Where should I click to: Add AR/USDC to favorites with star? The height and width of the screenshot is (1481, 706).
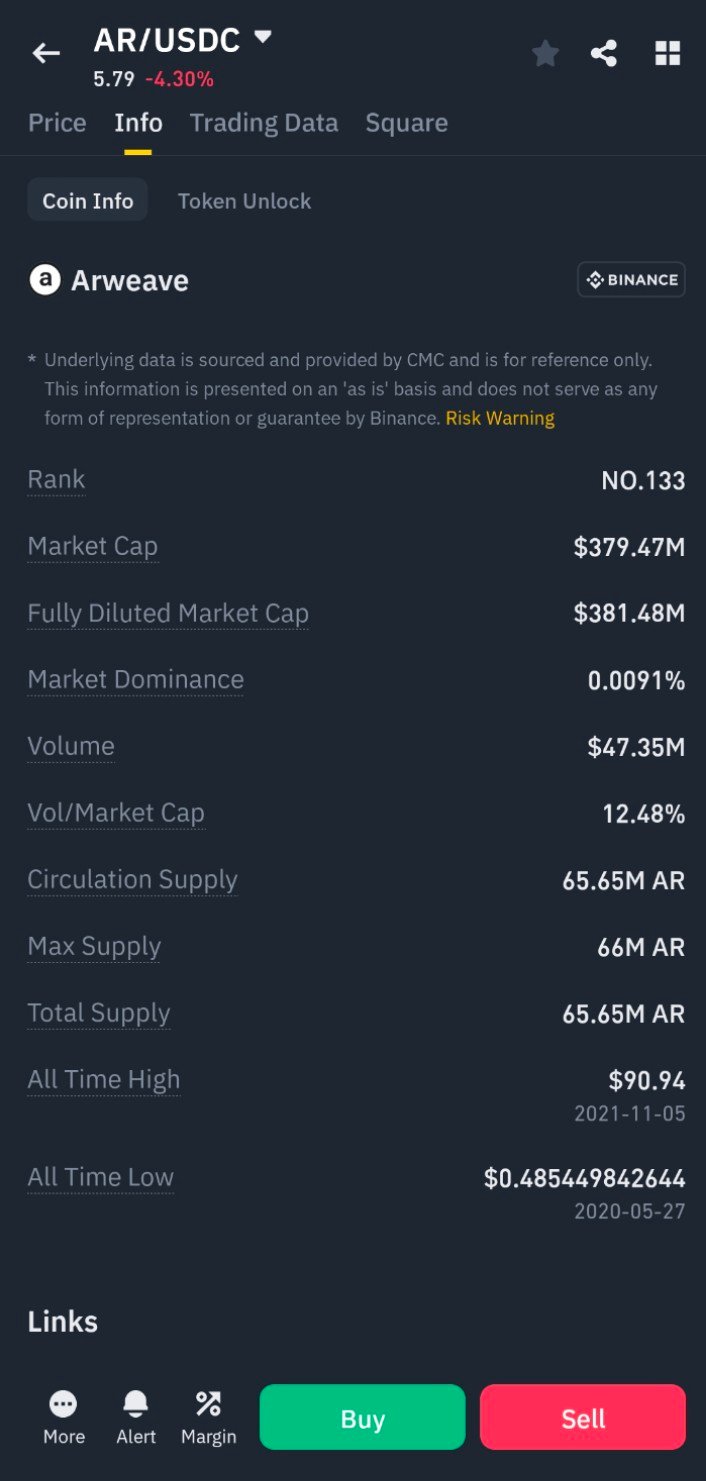tap(545, 53)
